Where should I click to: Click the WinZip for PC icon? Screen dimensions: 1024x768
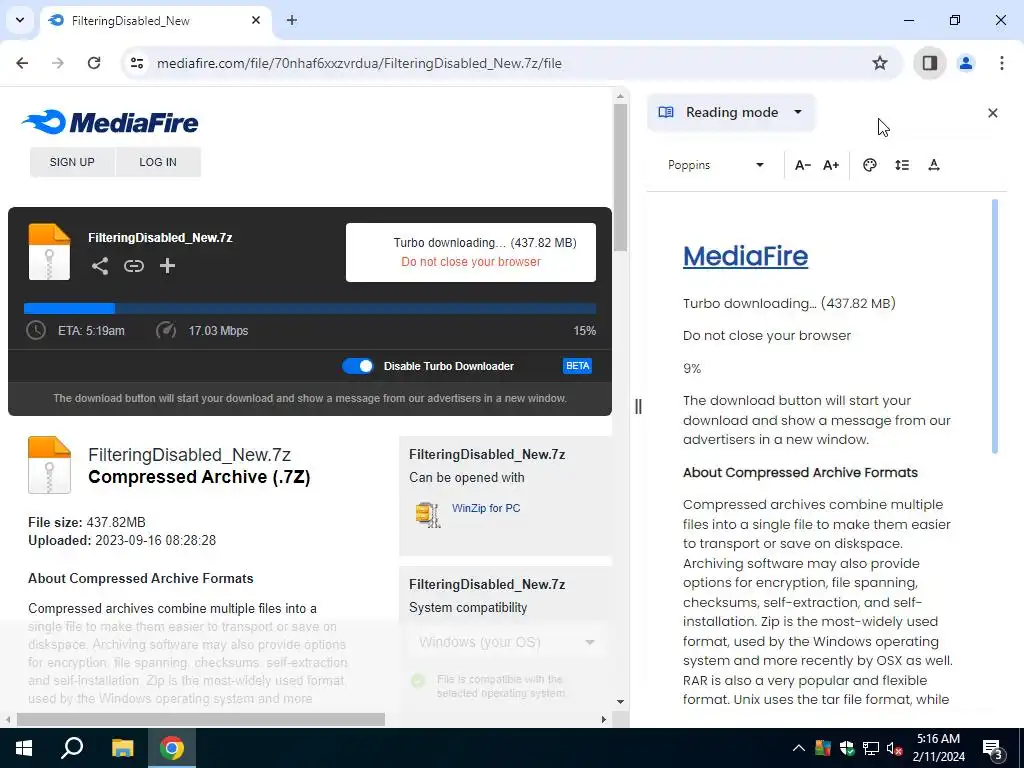click(x=428, y=514)
